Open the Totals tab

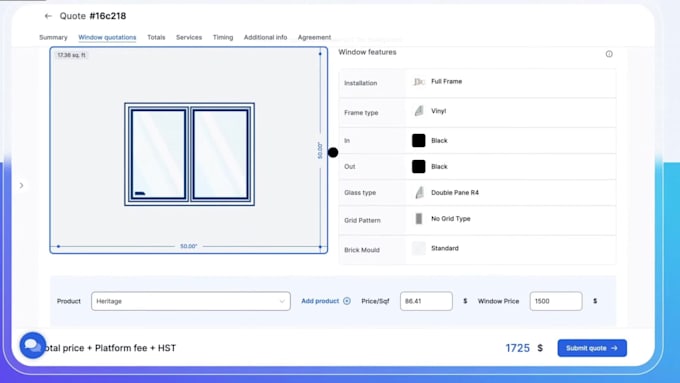(x=156, y=37)
